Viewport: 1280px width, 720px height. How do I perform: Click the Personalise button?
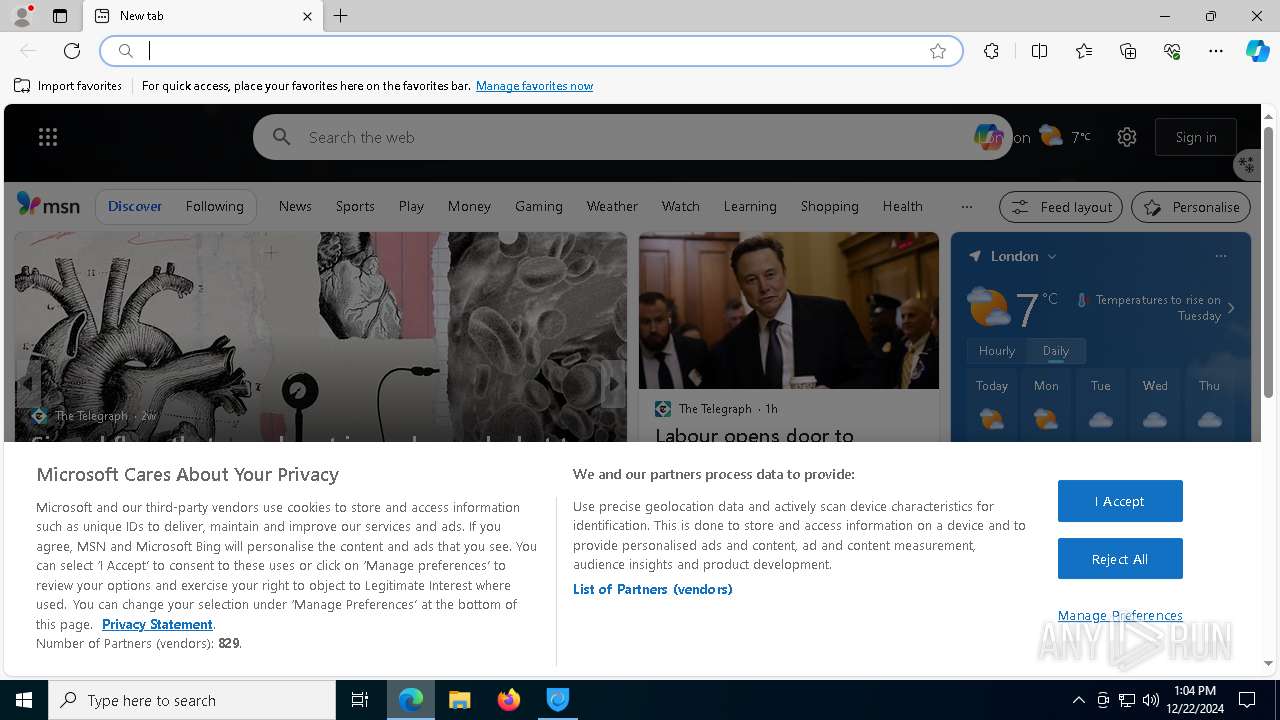[x=1191, y=207]
